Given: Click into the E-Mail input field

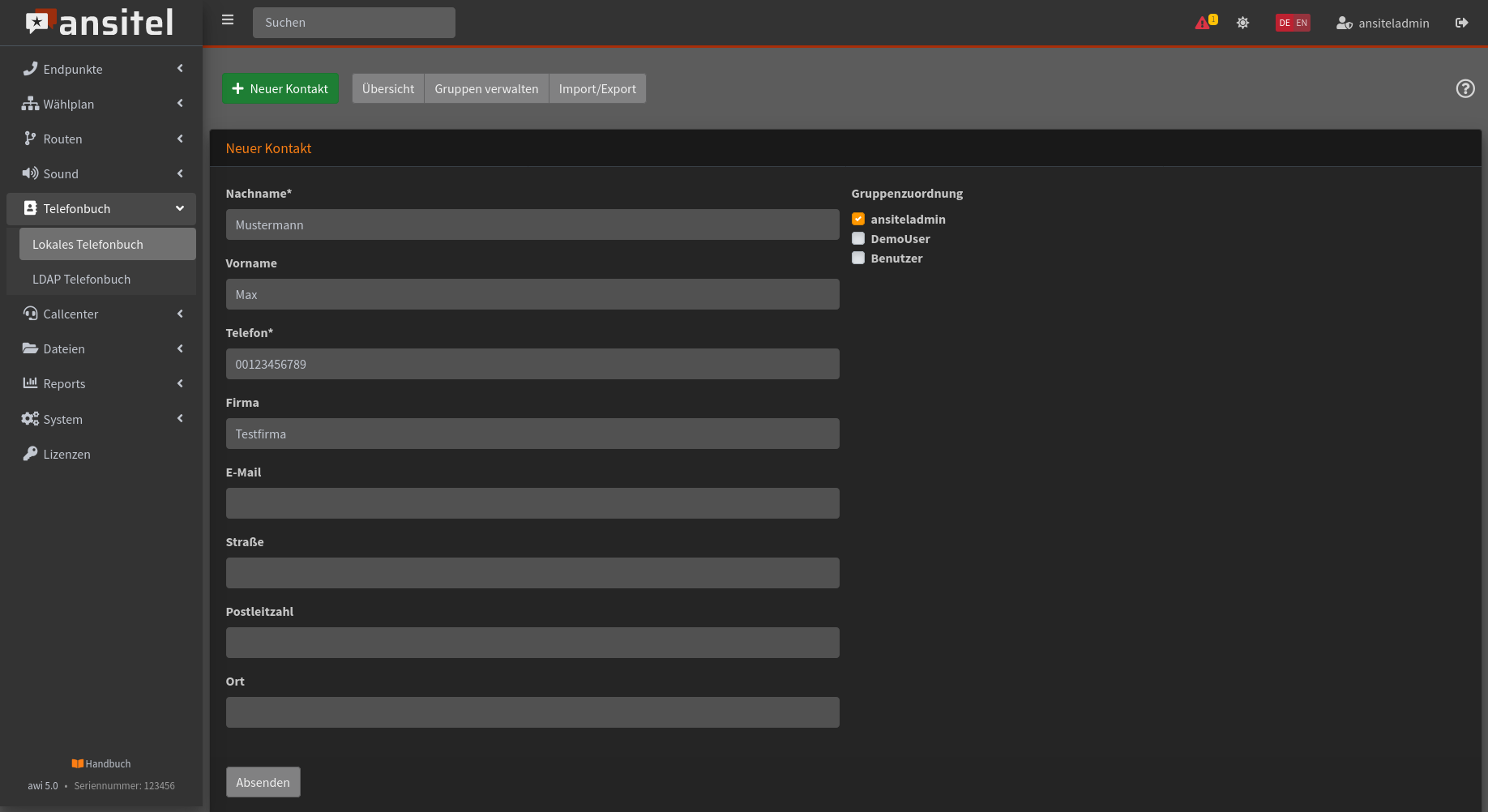Looking at the screenshot, I should pyautogui.click(x=532, y=503).
